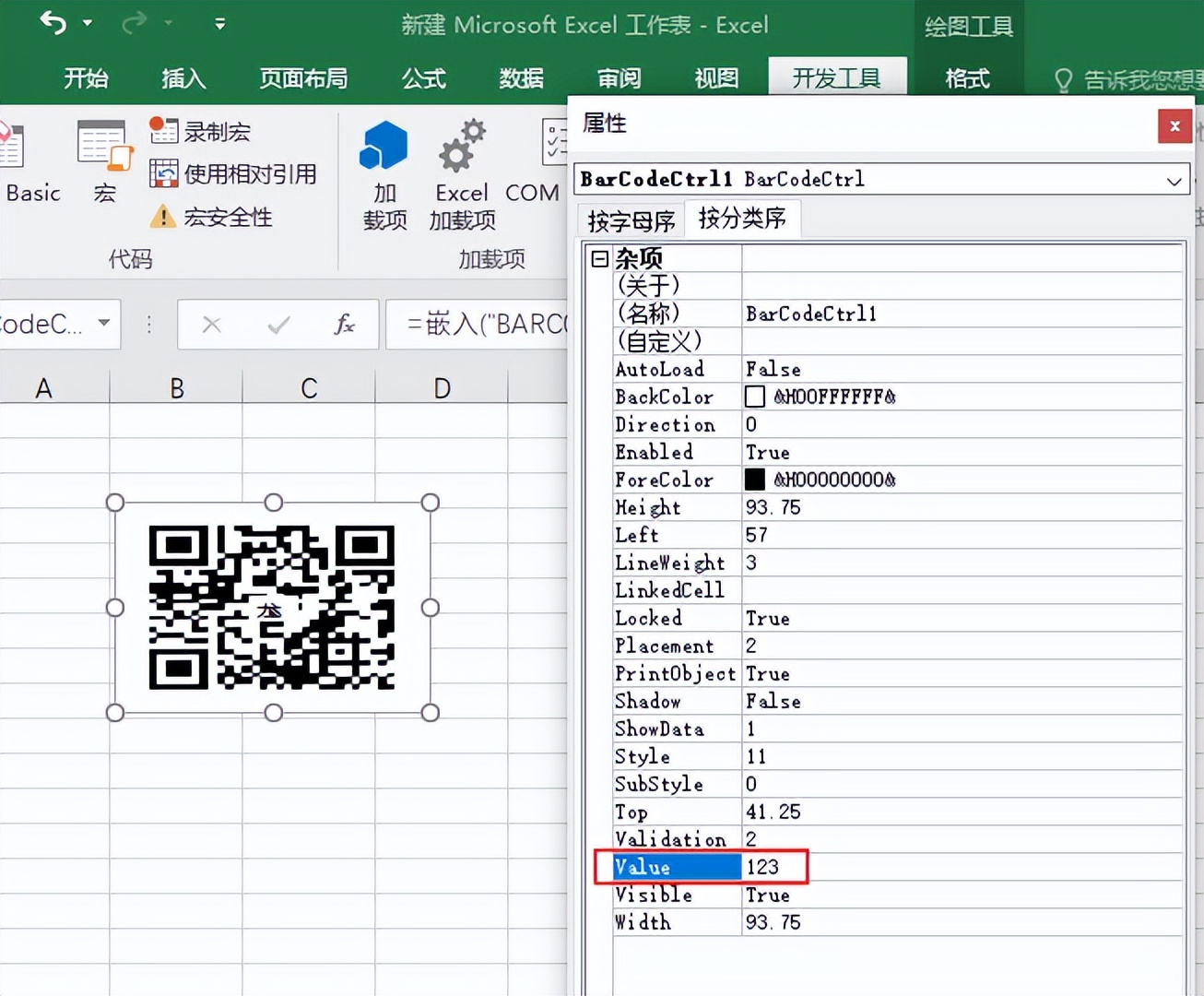Switch to the 页面布局 tab
This screenshot has width=1204, height=996.
303,78
